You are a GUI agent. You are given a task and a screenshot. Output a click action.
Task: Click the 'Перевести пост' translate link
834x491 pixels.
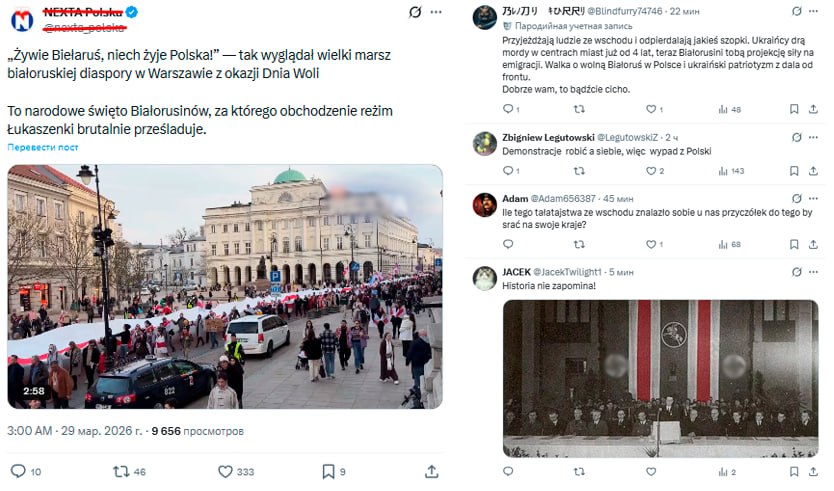tap(43, 147)
